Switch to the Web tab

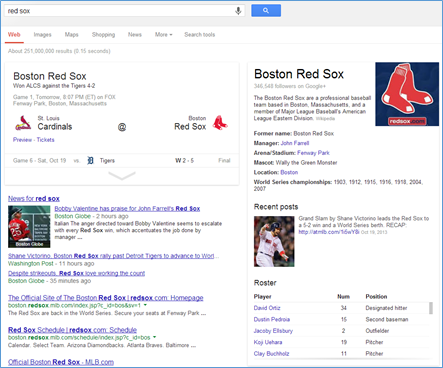tap(14, 35)
